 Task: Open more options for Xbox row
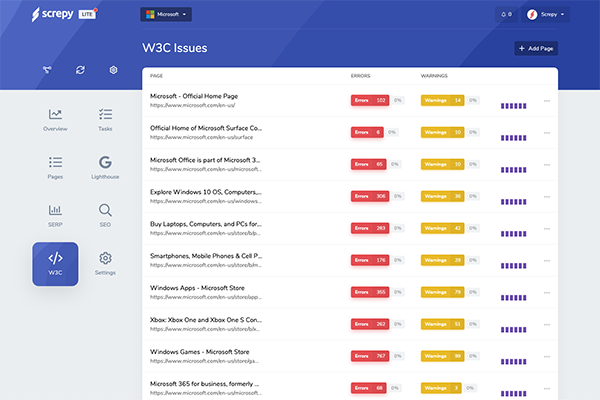pyautogui.click(x=547, y=325)
